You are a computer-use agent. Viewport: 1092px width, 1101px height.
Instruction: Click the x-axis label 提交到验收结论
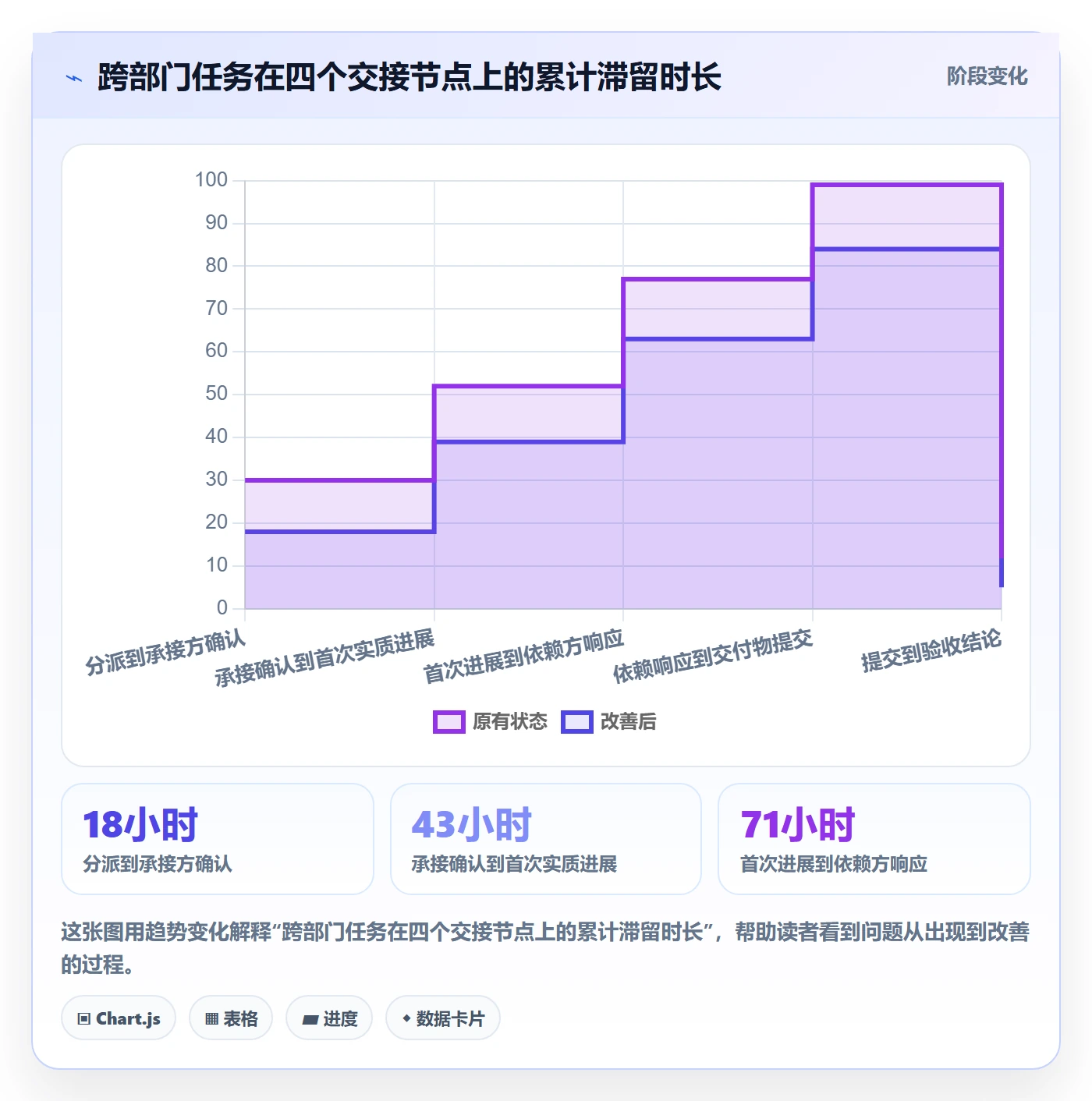point(931,650)
